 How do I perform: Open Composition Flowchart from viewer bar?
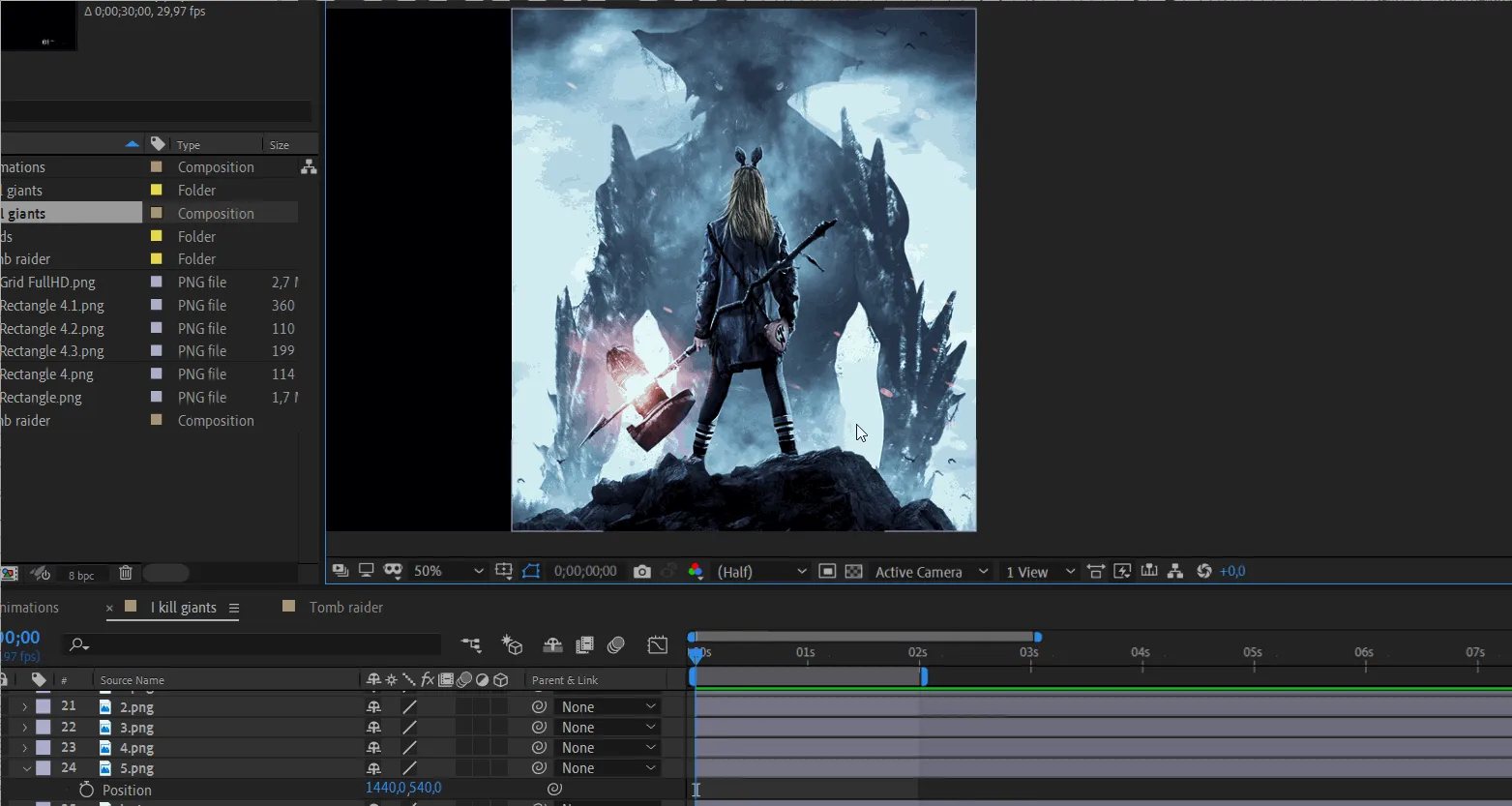1175,571
